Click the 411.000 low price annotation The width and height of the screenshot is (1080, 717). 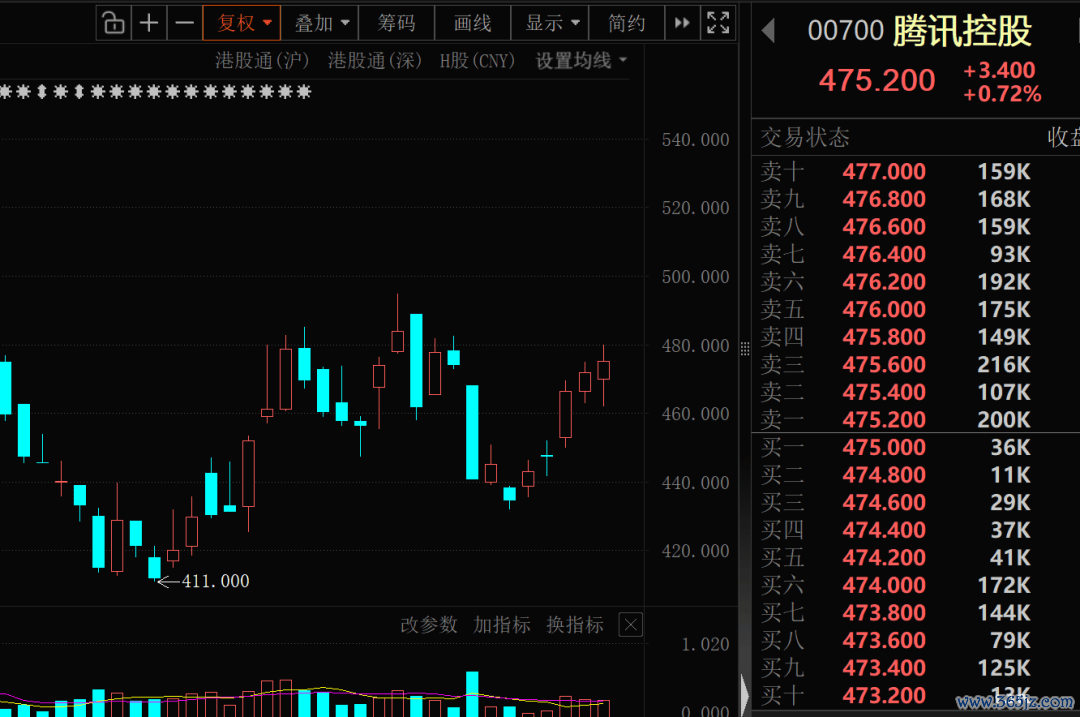216,581
